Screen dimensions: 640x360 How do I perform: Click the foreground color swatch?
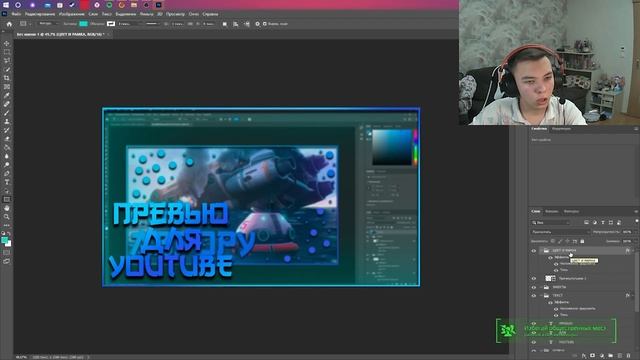point(4,240)
